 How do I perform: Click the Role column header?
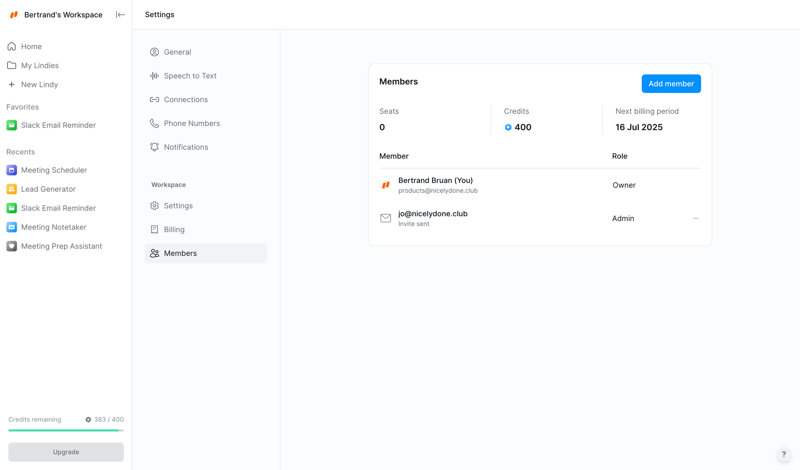pyautogui.click(x=619, y=156)
